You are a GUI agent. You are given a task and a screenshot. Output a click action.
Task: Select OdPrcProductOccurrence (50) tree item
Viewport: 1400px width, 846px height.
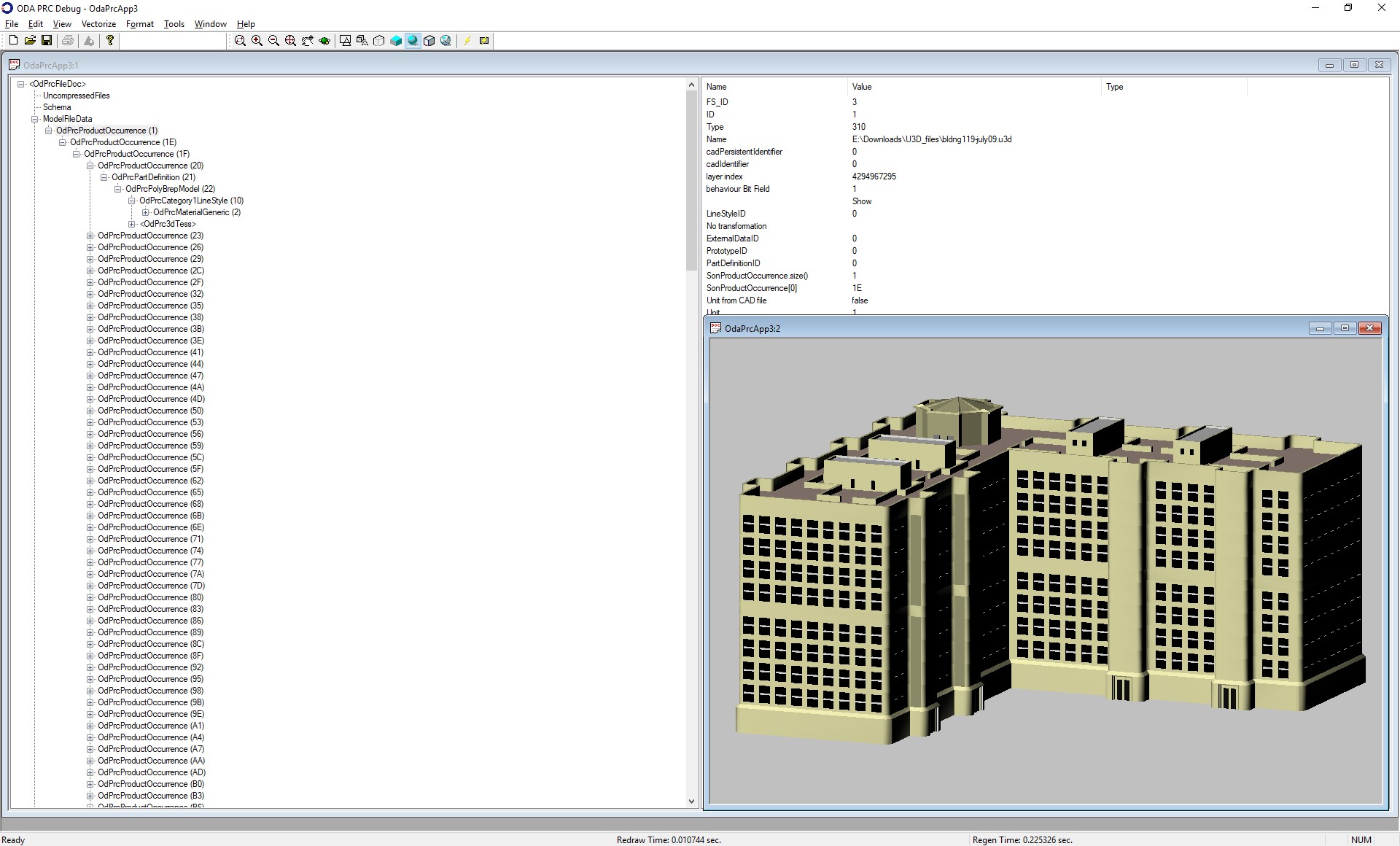point(150,411)
